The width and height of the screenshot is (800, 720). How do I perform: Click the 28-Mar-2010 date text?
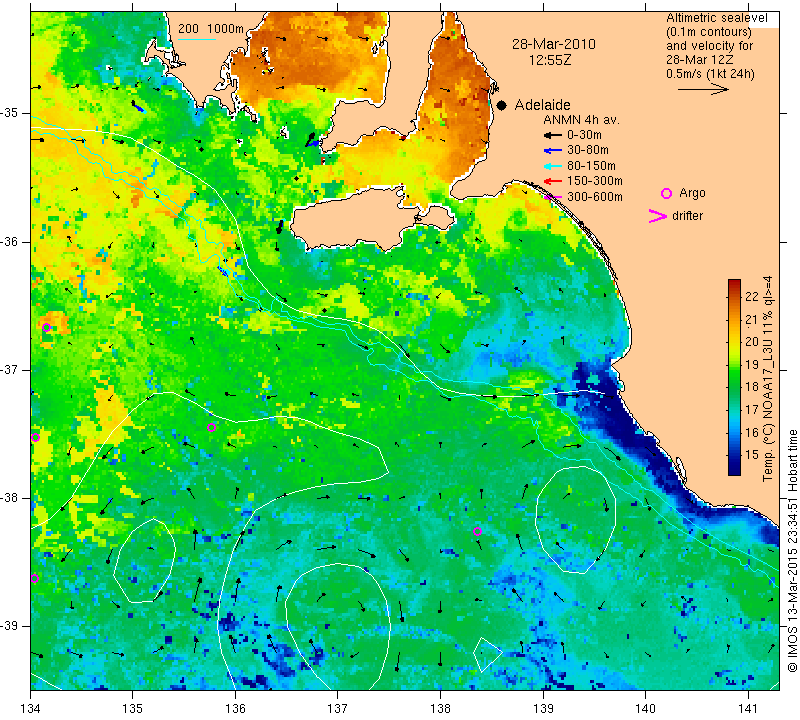(x=554, y=44)
